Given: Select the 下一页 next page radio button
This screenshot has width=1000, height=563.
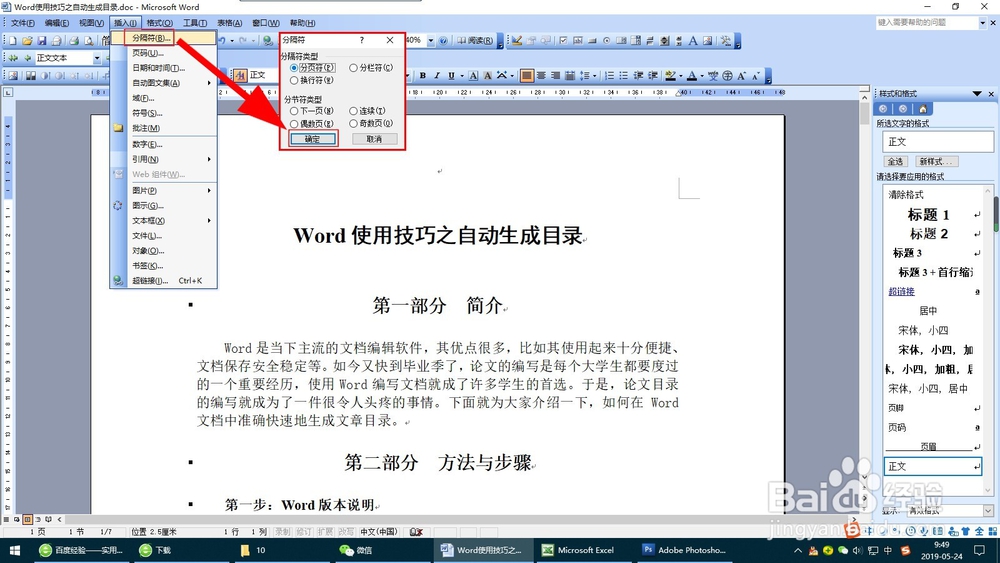Looking at the screenshot, I should pos(294,111).
